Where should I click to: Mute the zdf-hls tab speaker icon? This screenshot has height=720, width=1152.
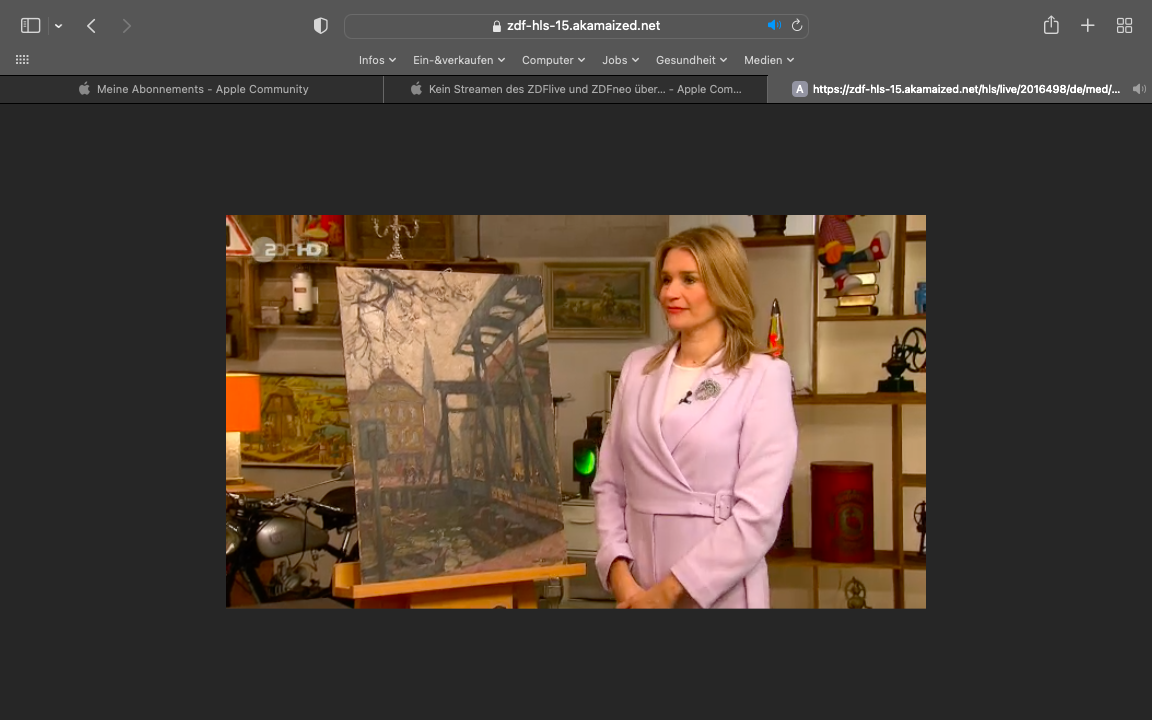pyautogui.click(x=1138, y=89)
